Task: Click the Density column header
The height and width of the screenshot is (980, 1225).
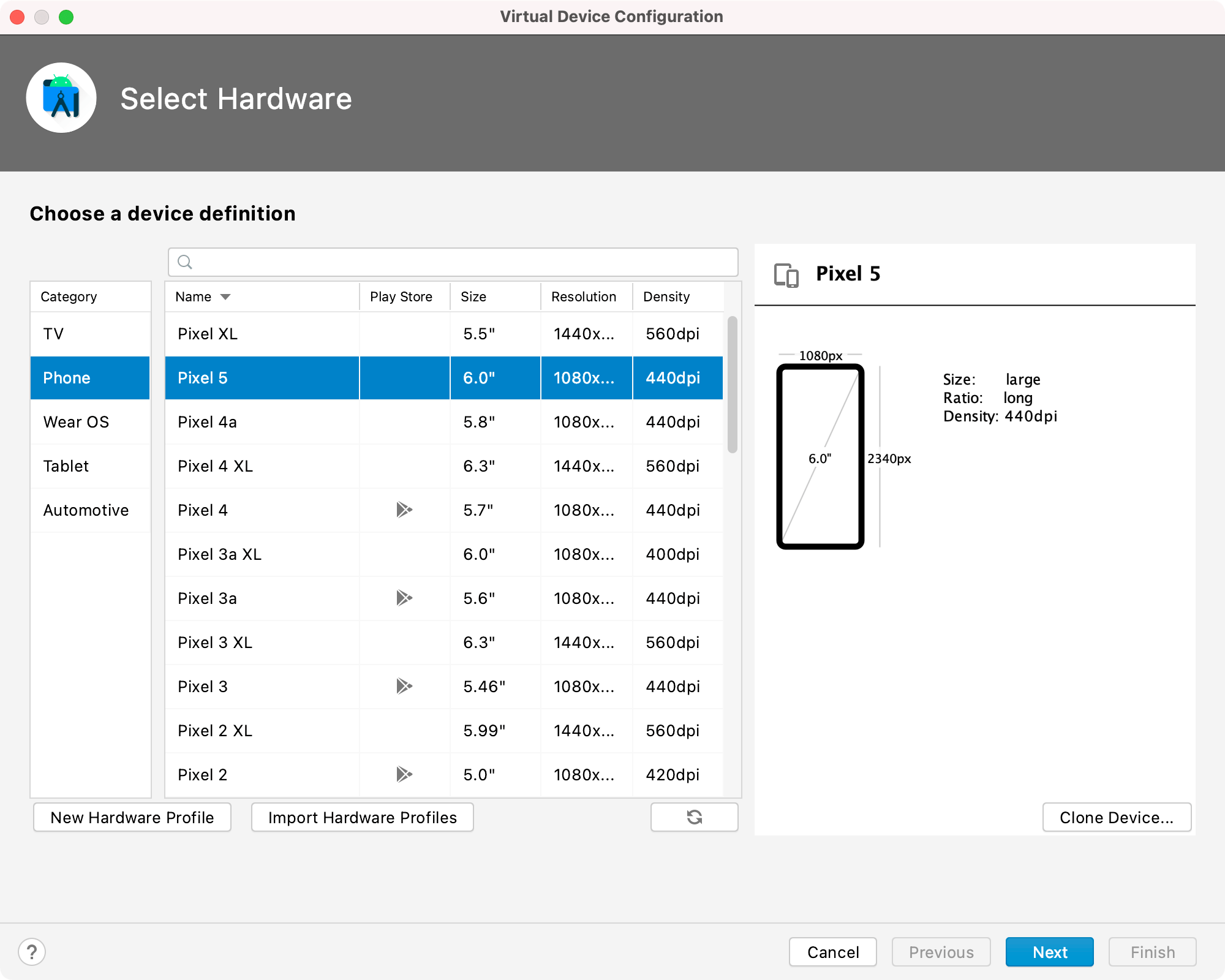Action: (x=666, y=296)
